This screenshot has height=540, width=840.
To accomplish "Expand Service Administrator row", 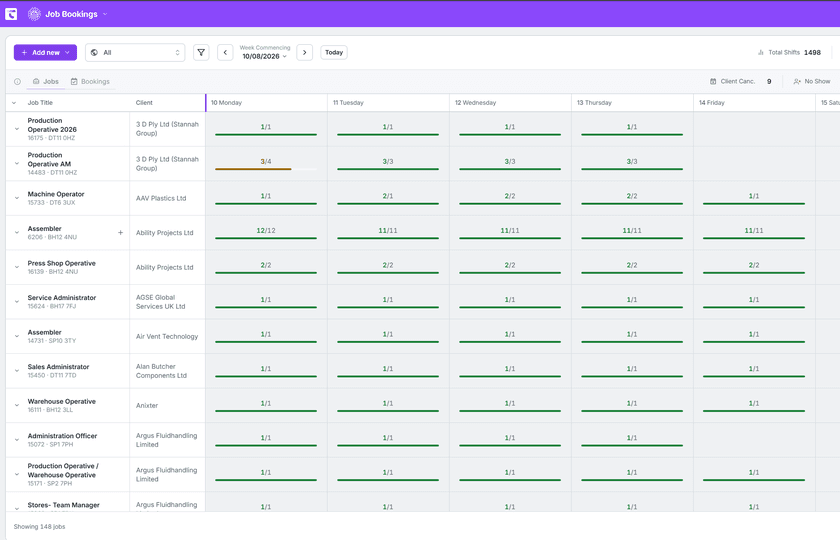I will (x=17, y=302).
